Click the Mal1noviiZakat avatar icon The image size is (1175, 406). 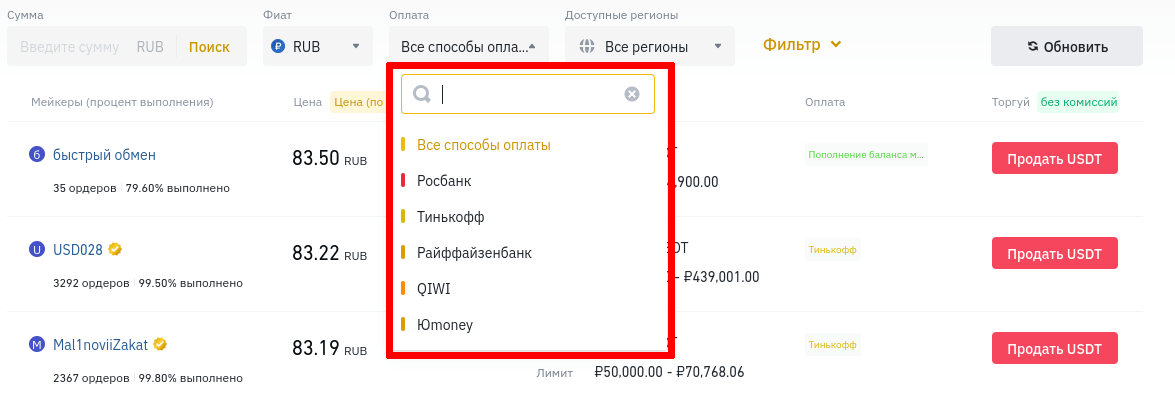click(37, 345)
